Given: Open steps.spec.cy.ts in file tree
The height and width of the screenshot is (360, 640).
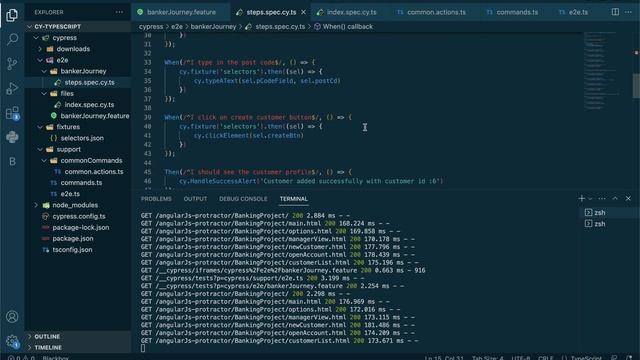Looking at the screenshot, I should click(x=78, y=82).
